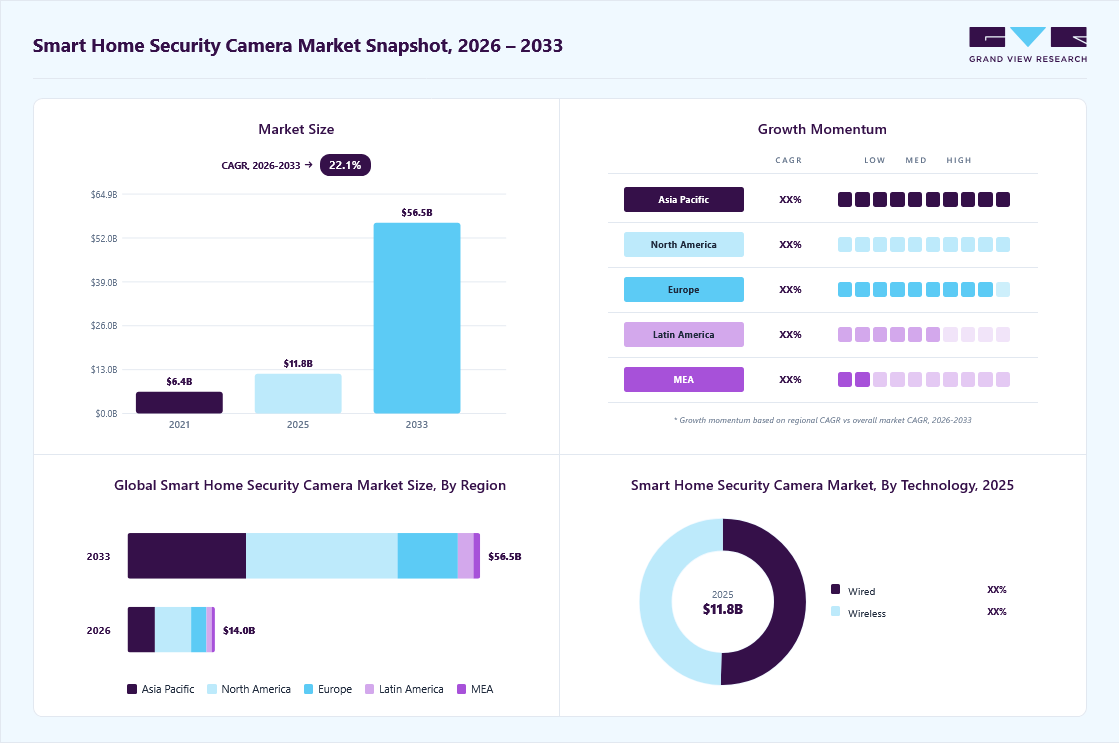Click the 2021 market size bar
Image resolution: width=1120 pixels, height=743 pixels.
tap(179, 402)
